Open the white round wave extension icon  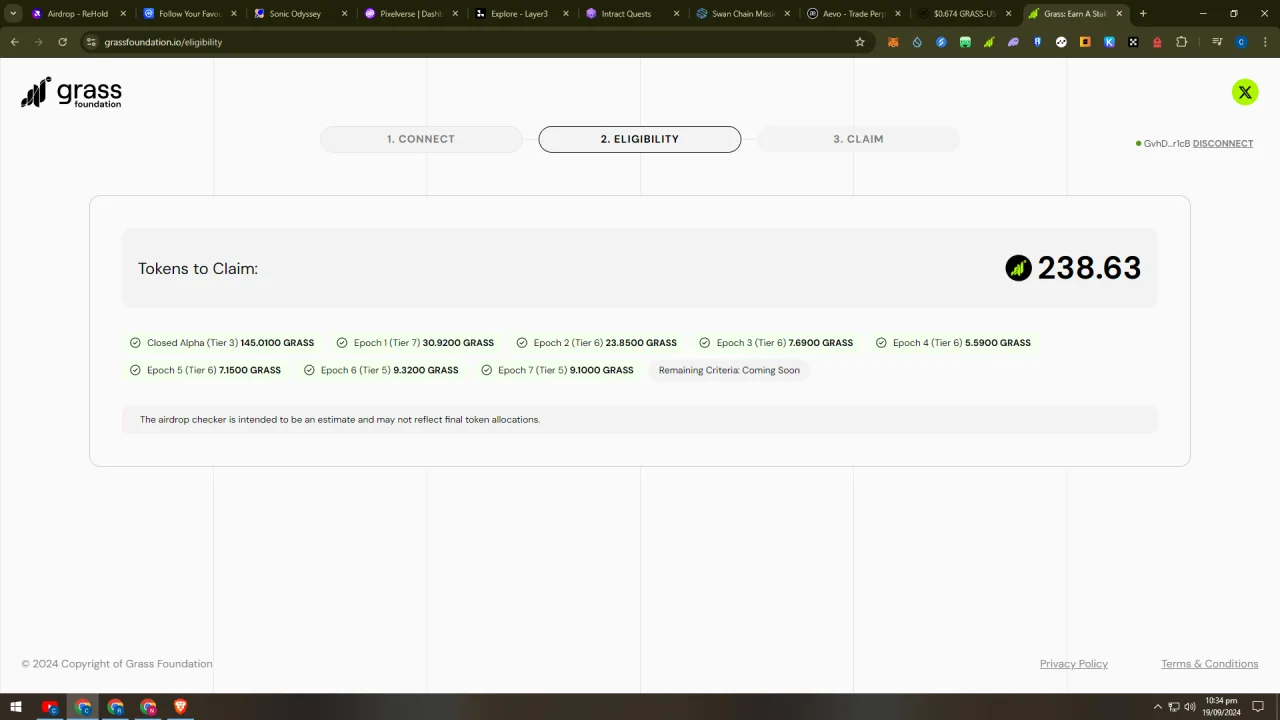tap(1061, 42)
